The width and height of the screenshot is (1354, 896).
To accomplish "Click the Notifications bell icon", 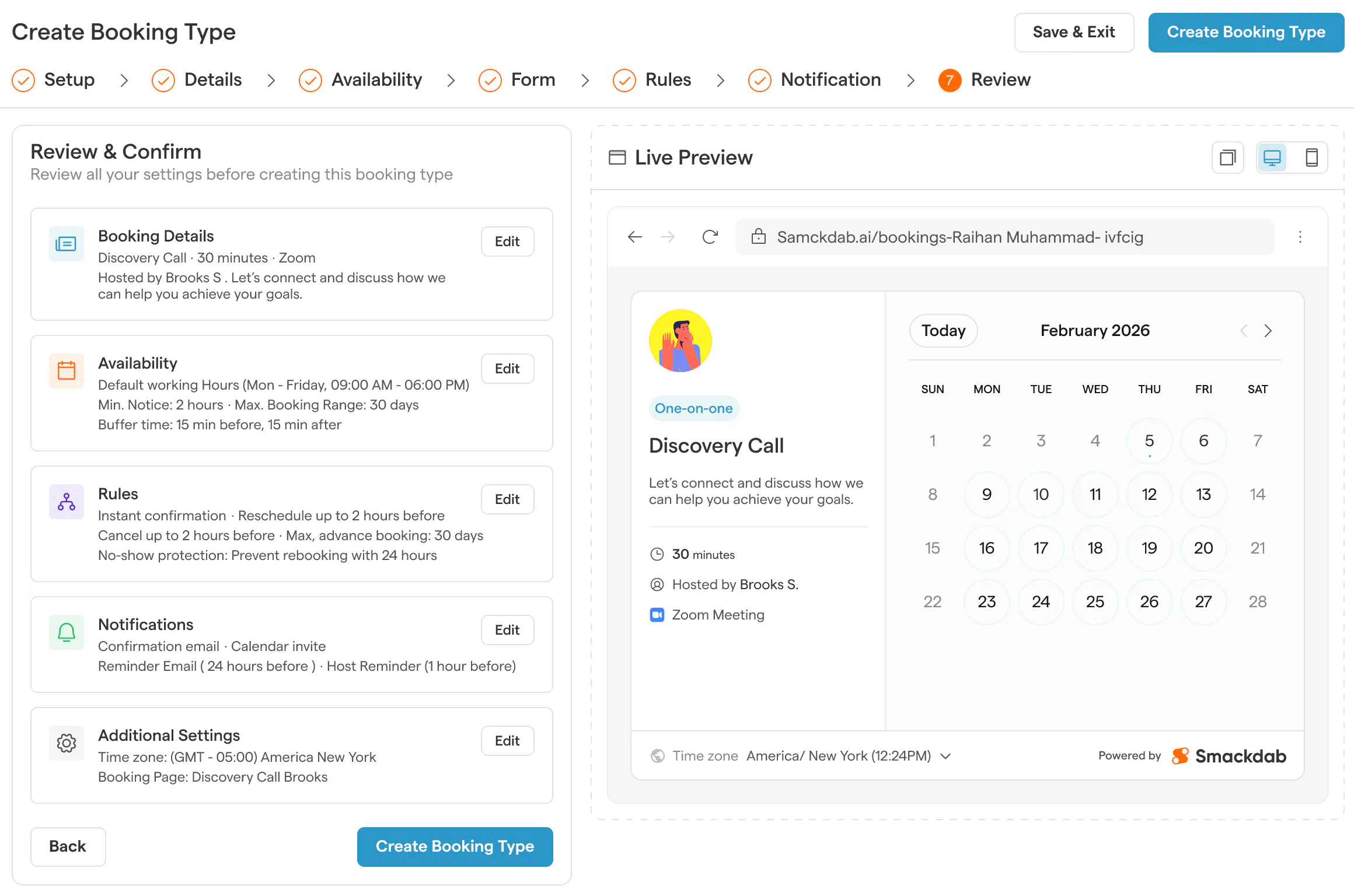I will coord(66,632).
